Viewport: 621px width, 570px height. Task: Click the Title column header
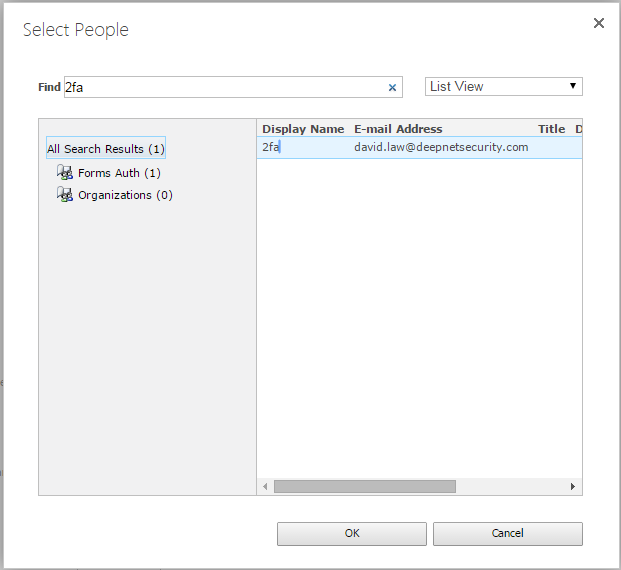[551, 129]
